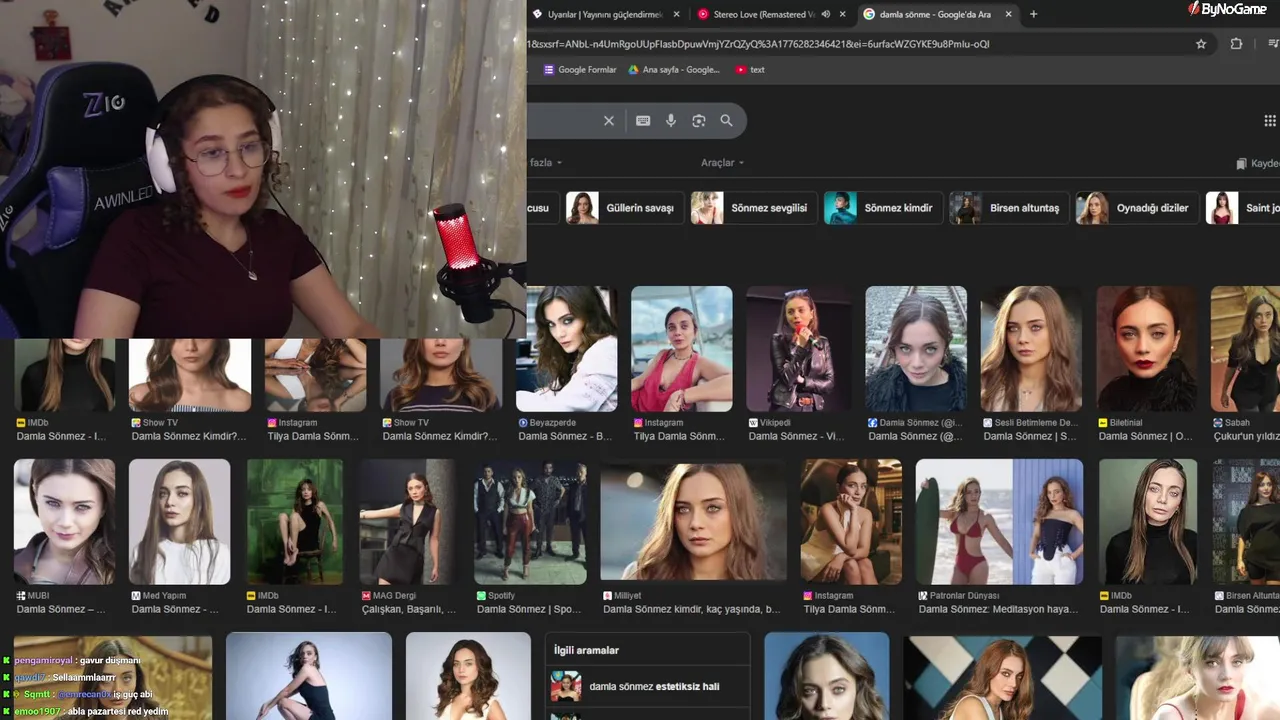Clear the Google search box with the X icon
This screenshot has height=720, width=1280.
(x=608, y=121)
